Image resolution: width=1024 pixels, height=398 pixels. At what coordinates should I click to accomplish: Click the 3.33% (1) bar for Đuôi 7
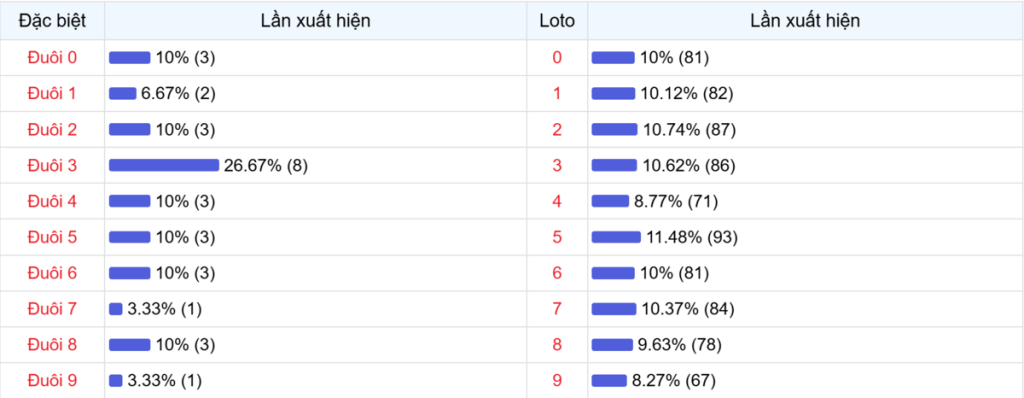116,308
